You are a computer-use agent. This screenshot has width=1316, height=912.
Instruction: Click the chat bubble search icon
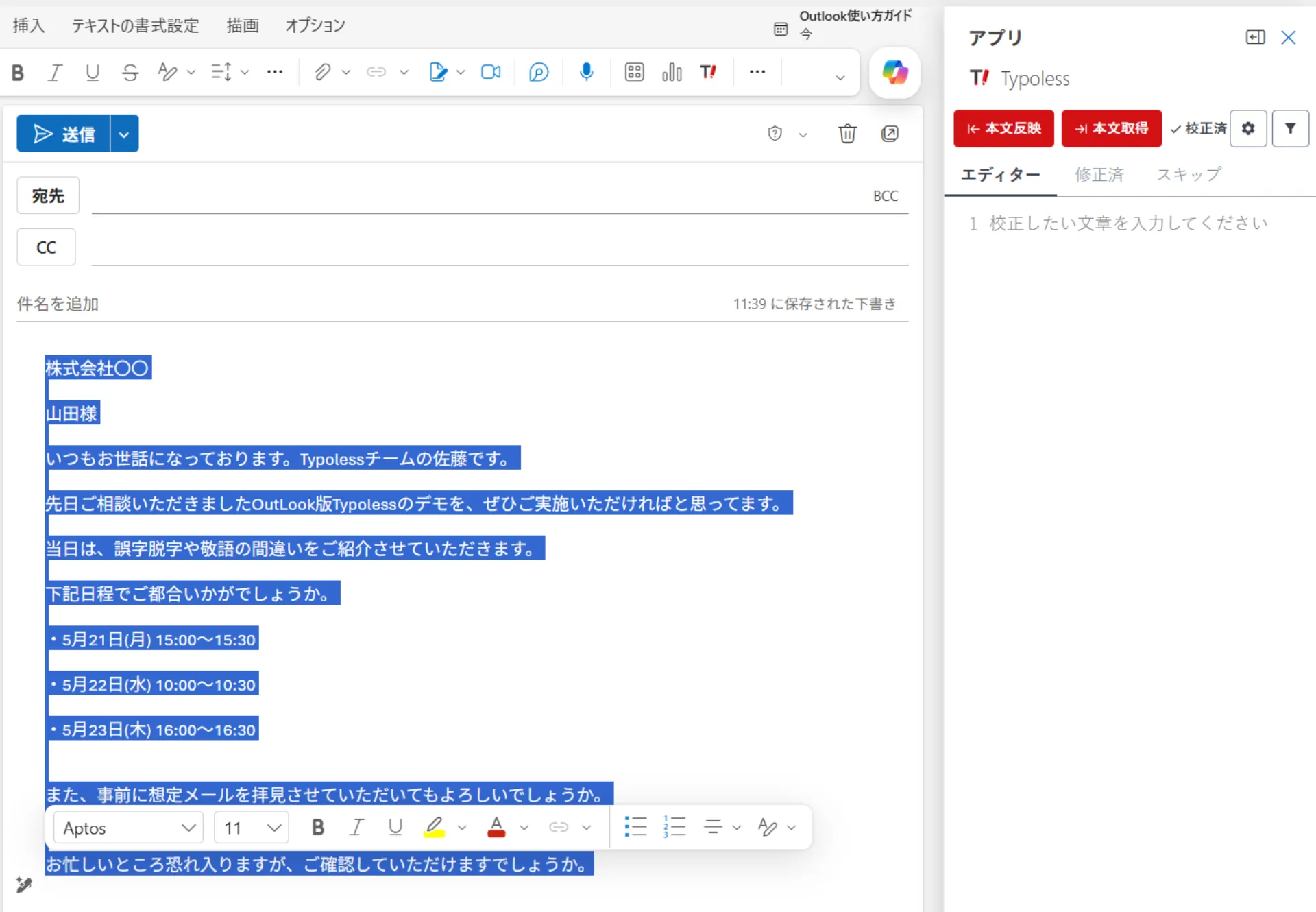539,72
